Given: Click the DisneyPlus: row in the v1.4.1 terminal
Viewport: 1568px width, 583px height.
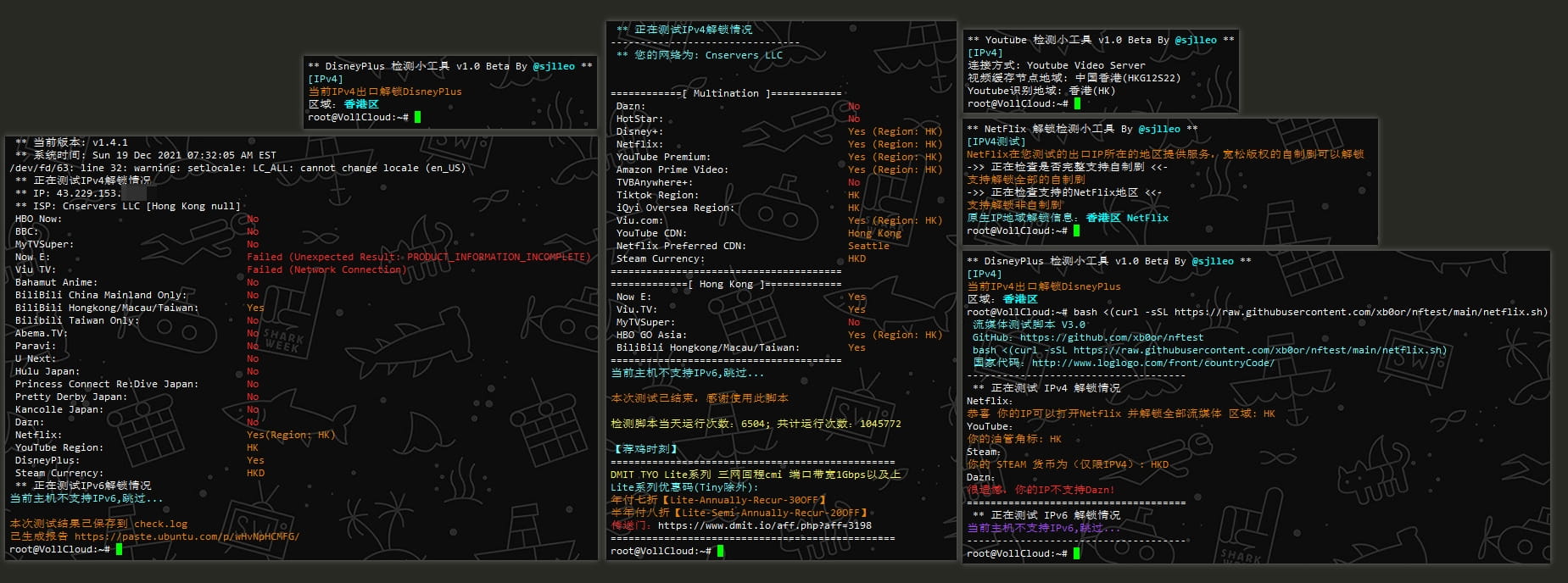Looking at the screenshot, I should [139, 460].
